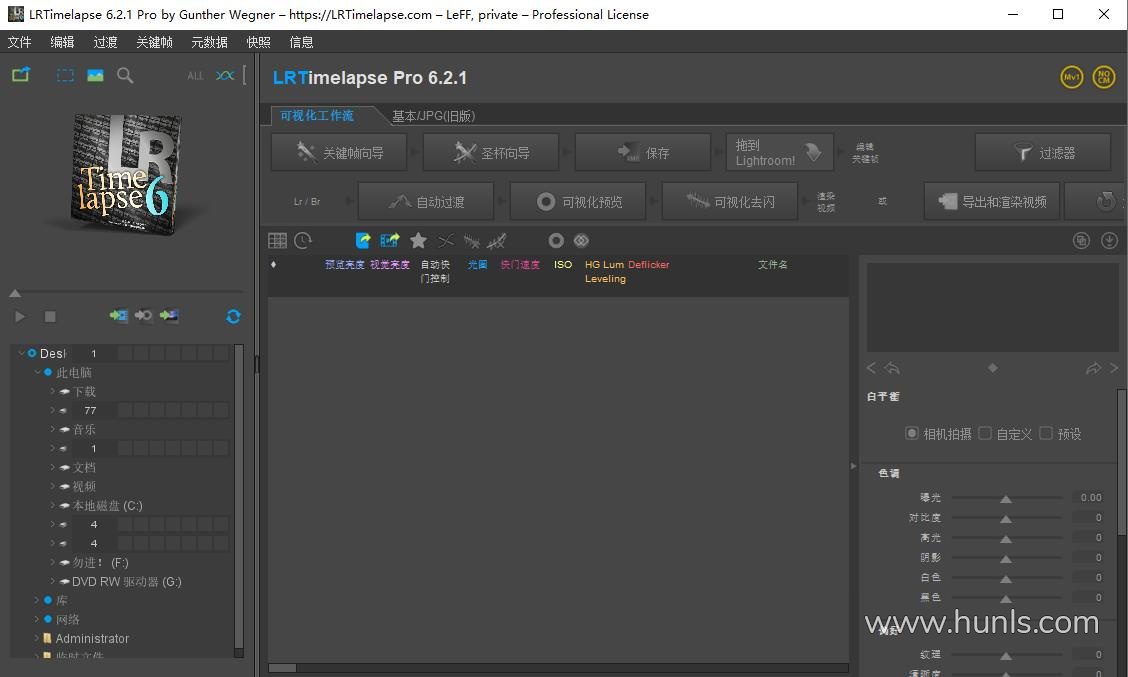Click the 自动过渡 button

426,201
